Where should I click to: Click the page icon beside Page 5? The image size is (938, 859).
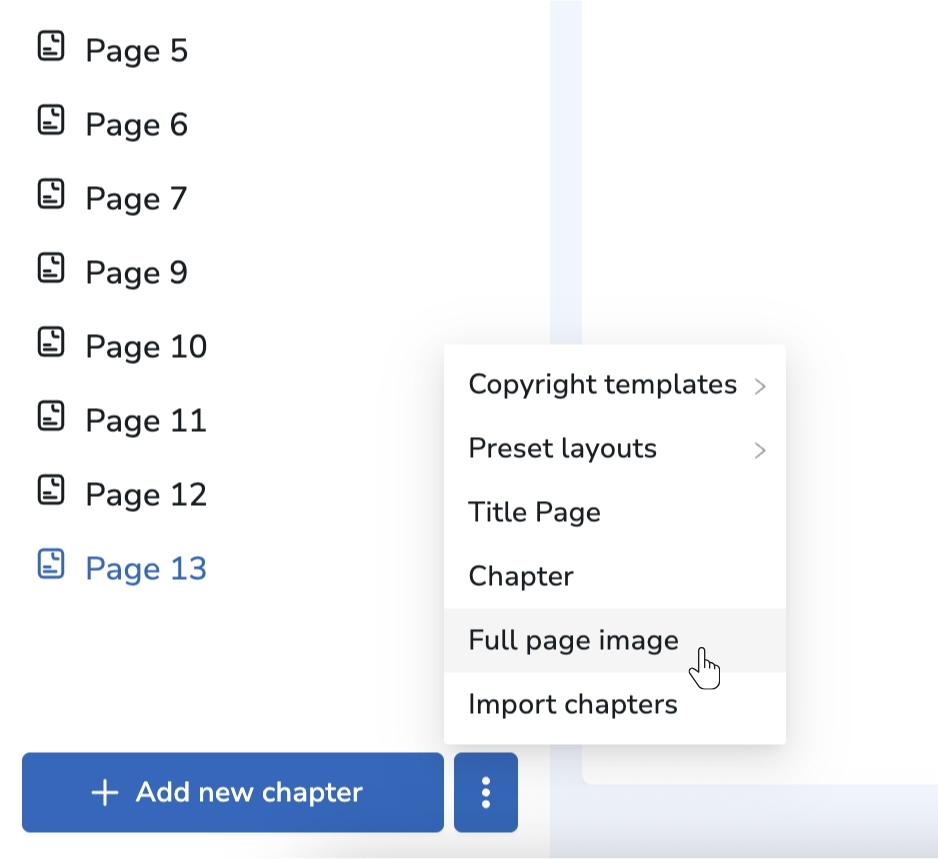tap(51, 47)
